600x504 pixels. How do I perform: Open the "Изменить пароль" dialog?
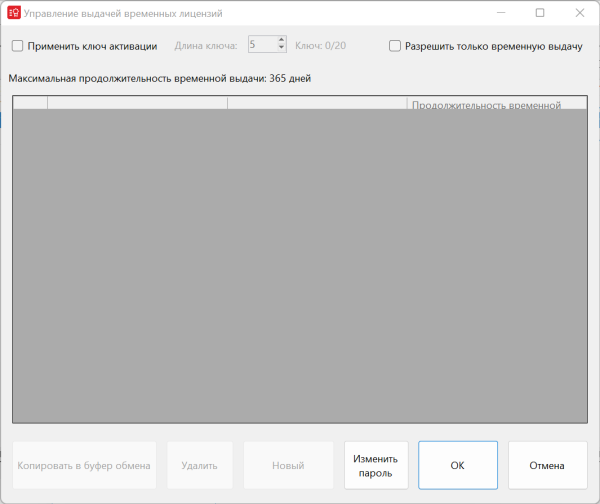(377, 465)
